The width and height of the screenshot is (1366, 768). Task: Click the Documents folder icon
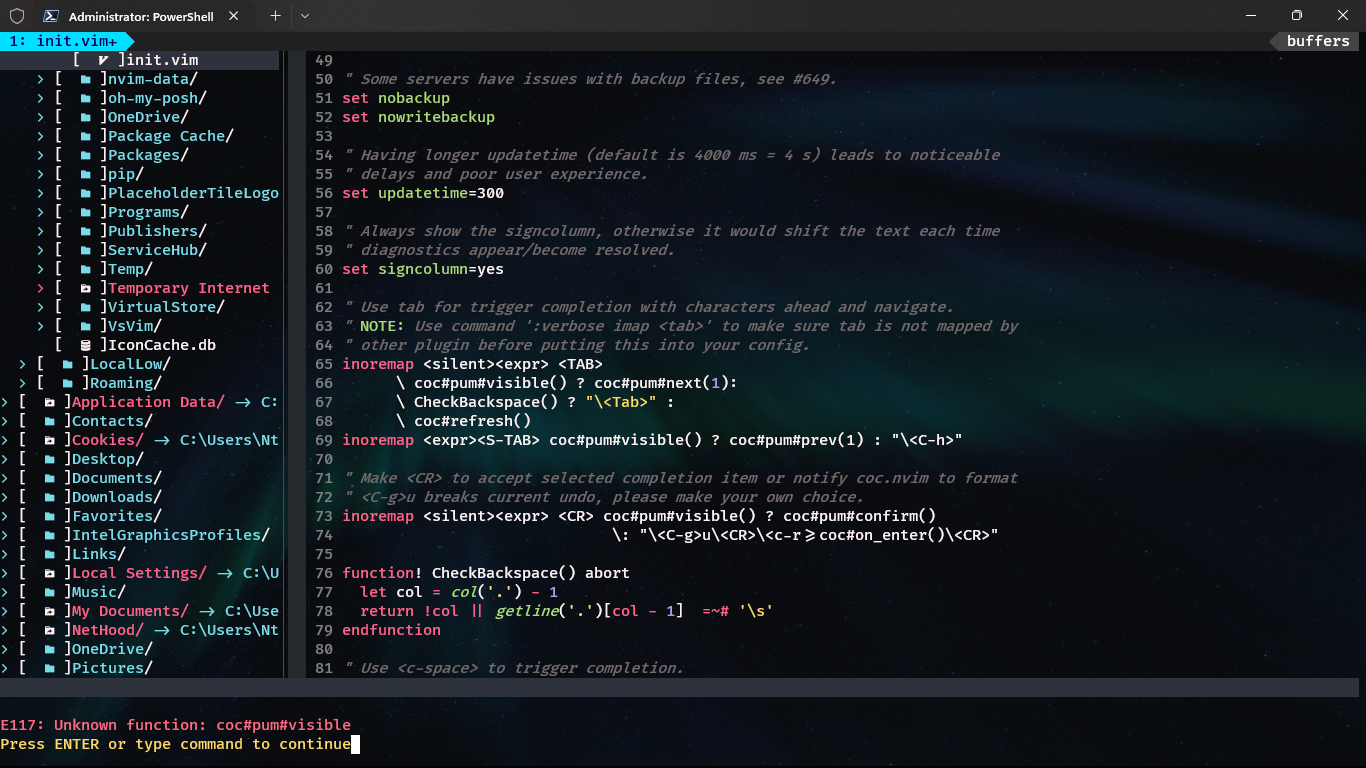[x=51, y=478]
